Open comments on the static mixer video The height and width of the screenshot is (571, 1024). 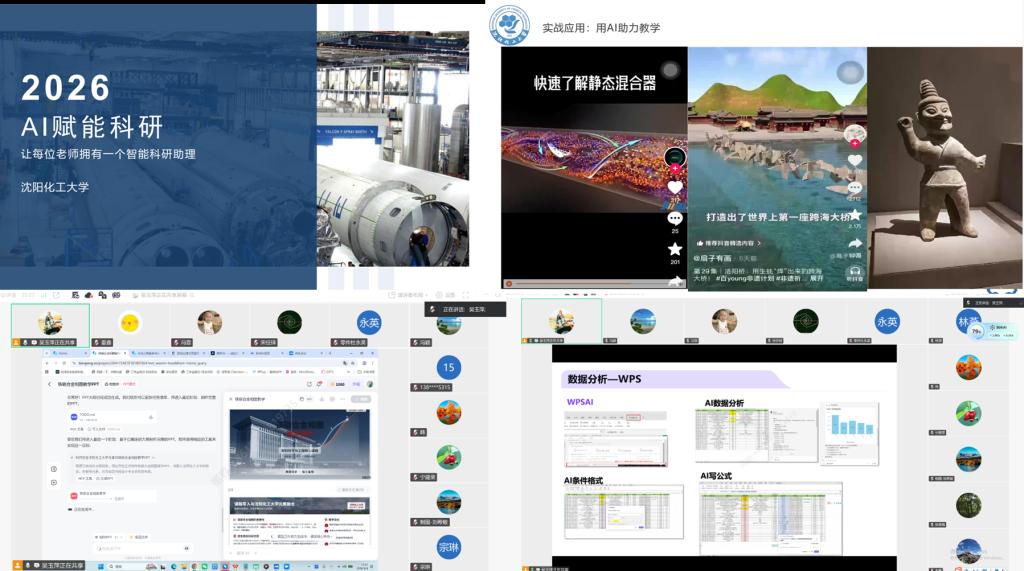tap(675, 217)
